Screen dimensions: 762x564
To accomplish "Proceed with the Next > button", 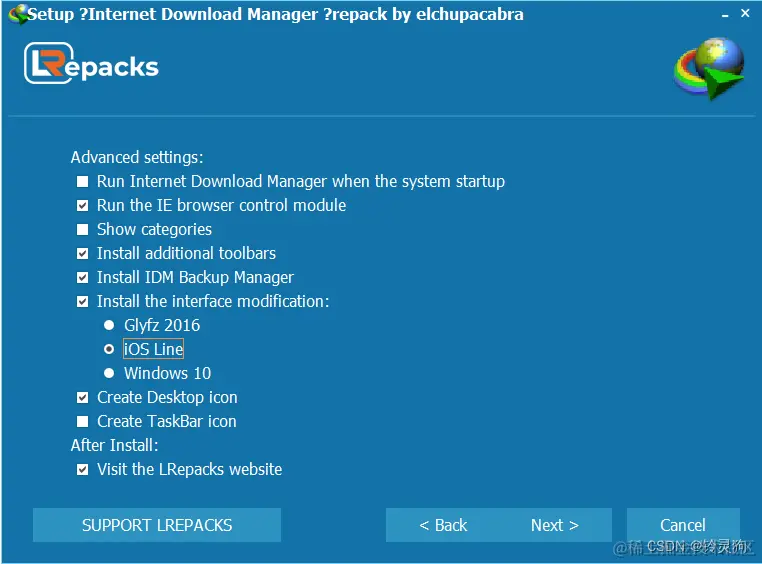I will (x=555, y=525).
